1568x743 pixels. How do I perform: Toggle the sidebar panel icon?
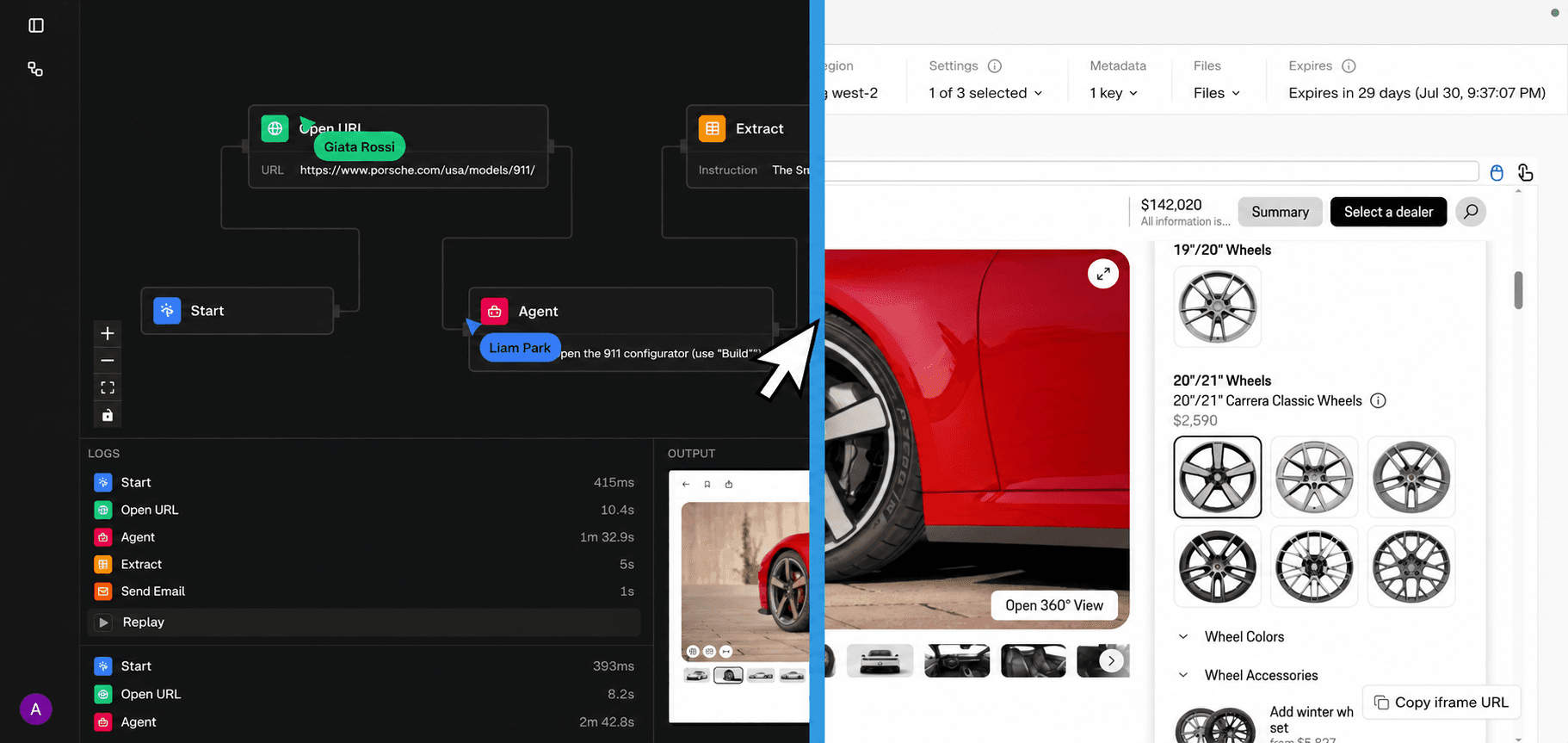click(36, 25)
